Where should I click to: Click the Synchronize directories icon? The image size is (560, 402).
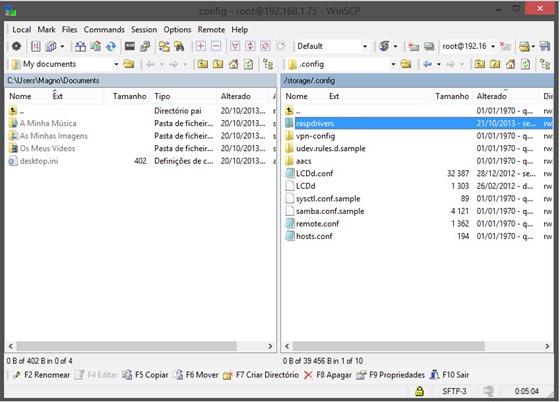point(111,46)
